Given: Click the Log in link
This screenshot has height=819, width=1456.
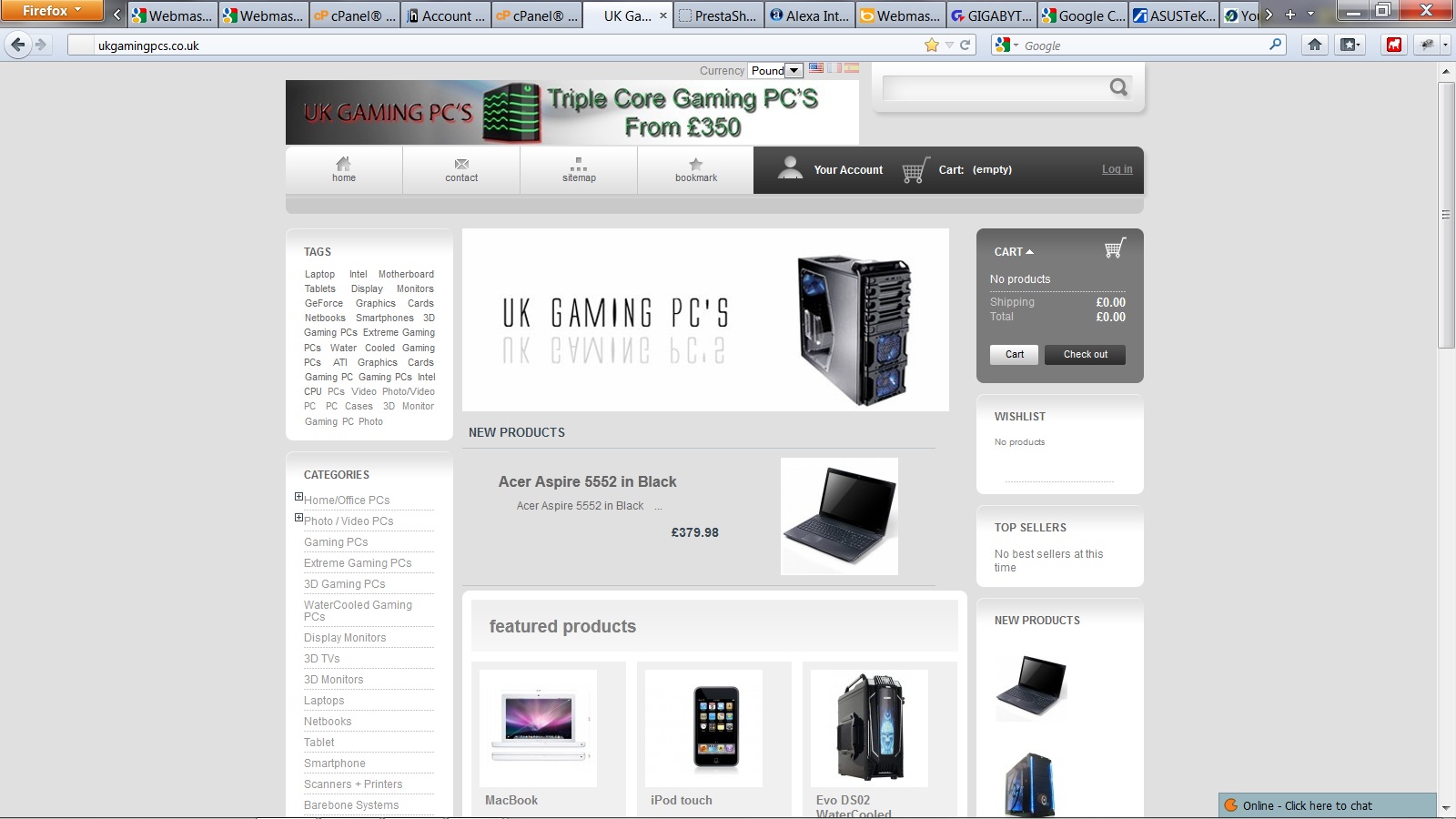Looking at the screenshot, I should click(x=1117, y=169).
